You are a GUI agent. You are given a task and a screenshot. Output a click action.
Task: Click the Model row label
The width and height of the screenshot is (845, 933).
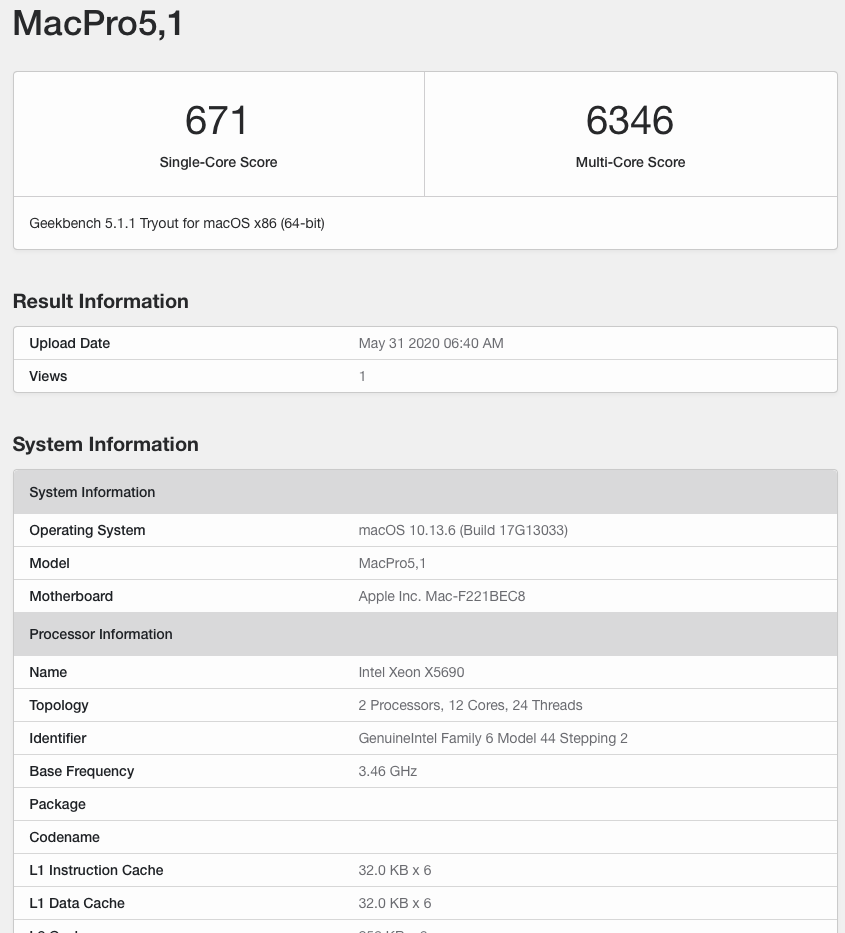point(49,563)
